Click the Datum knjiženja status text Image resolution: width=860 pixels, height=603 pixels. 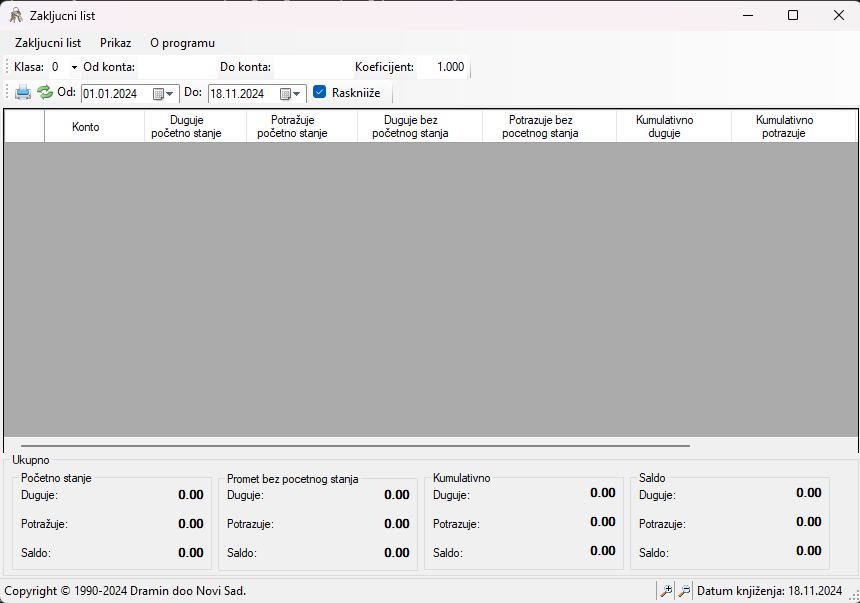pyautogui.click(x=769, y=591)
